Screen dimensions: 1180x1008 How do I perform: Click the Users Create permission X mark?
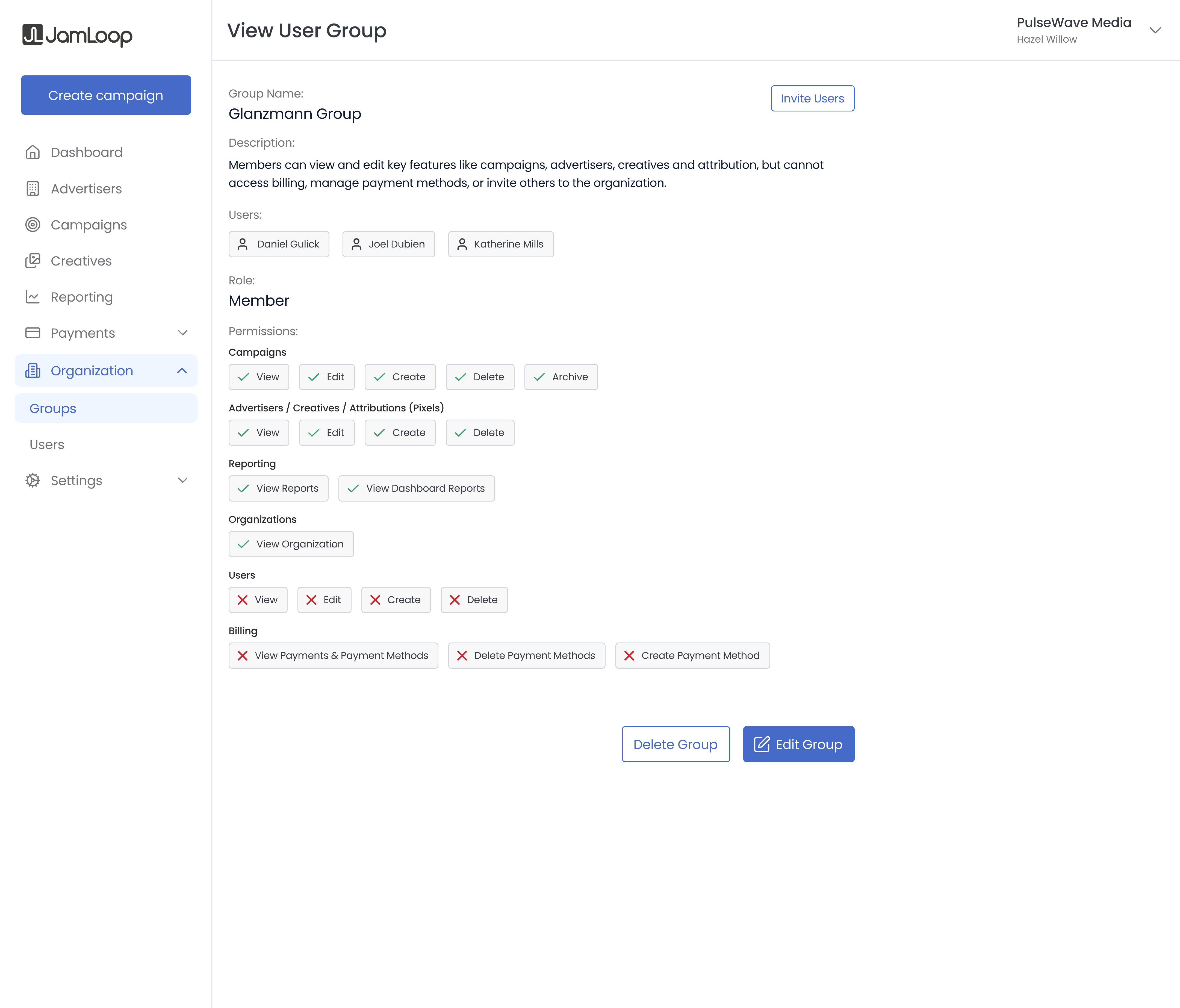(375, 600)
